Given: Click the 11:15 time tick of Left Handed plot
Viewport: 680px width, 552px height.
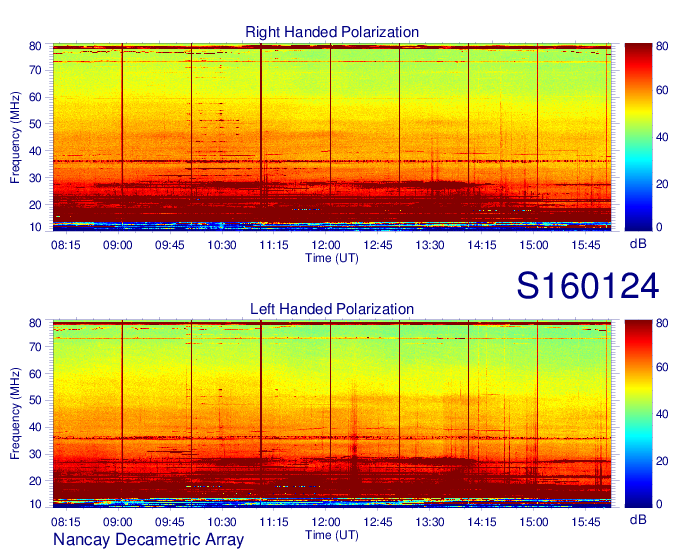Looking at the screenshot, I should tap(274, 522).
